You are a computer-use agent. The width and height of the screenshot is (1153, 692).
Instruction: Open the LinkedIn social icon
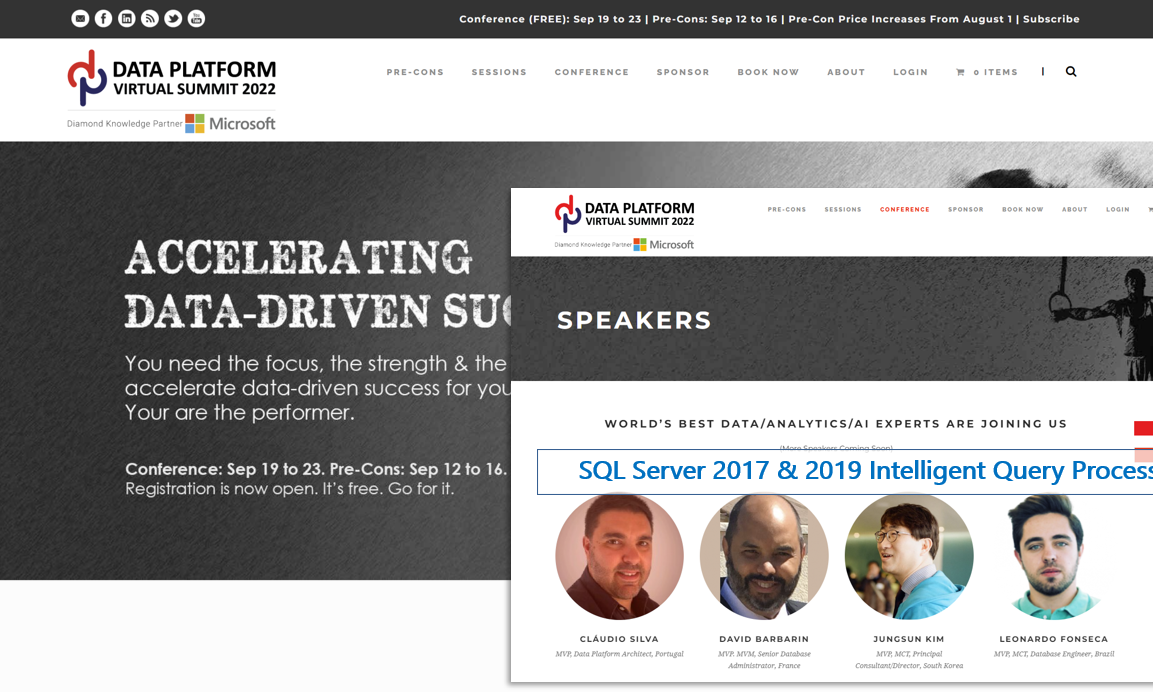click(127, 19)
